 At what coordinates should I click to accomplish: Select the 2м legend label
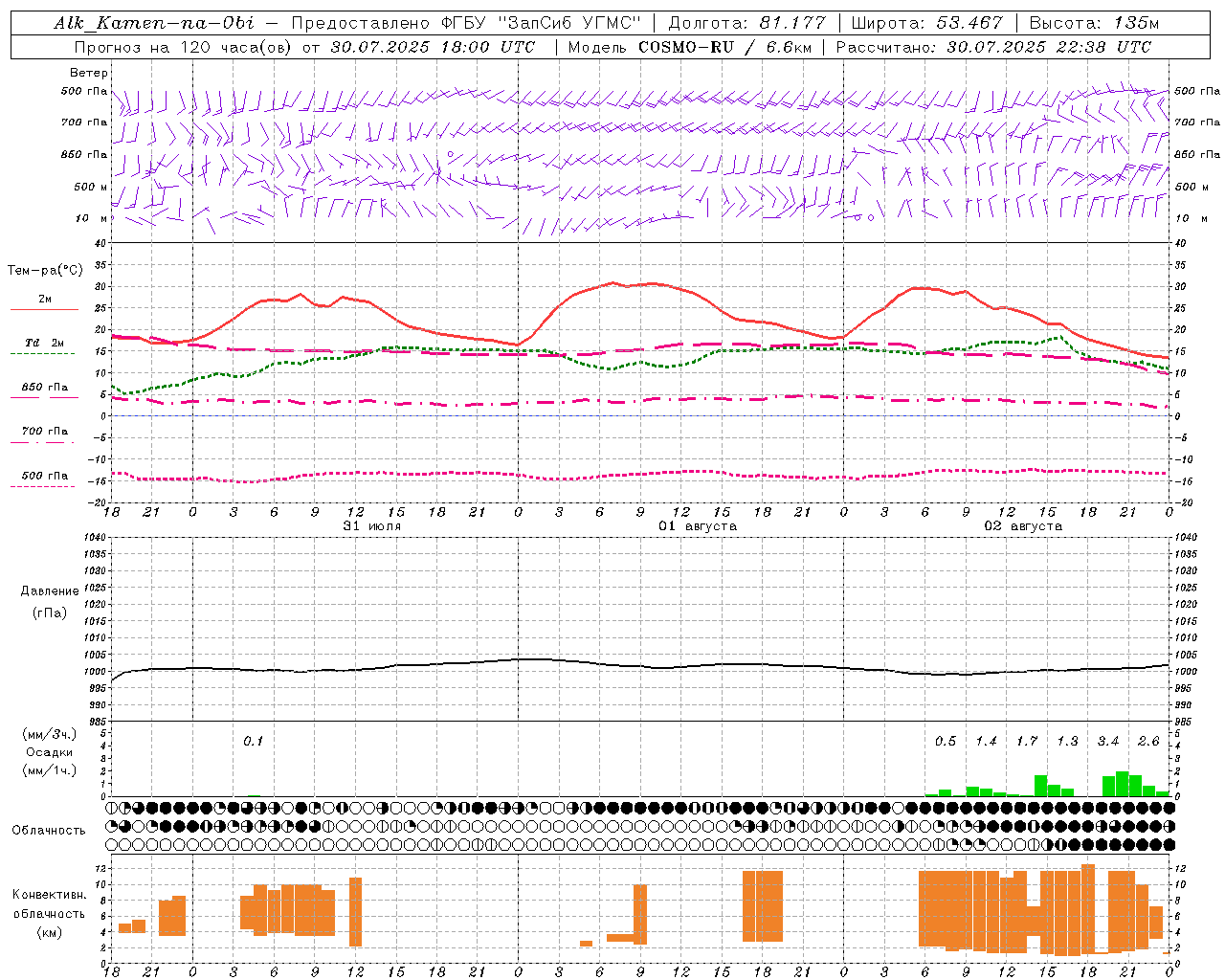(45, 300)
